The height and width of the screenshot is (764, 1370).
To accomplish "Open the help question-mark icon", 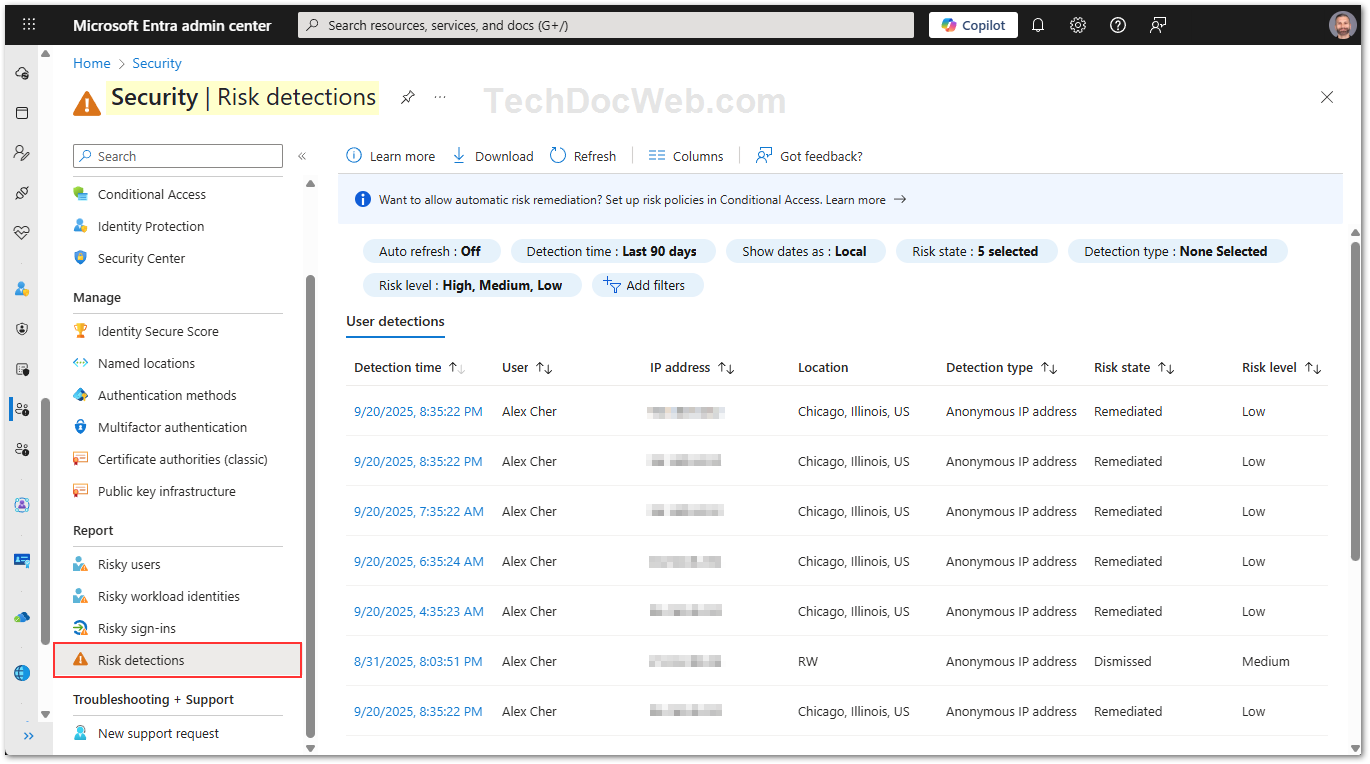I will pos(1117,24).
